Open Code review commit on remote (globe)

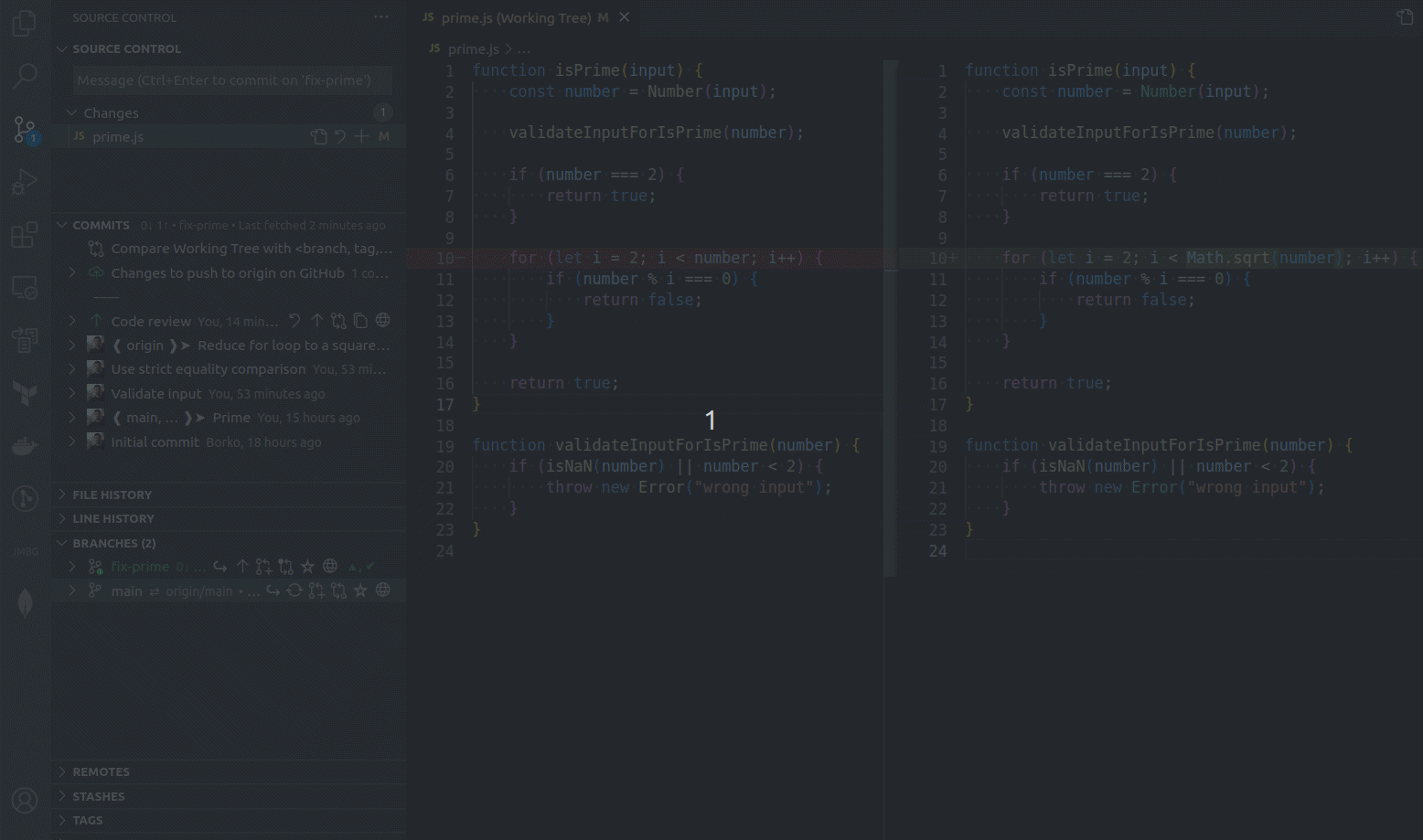[x=383, y=321]
